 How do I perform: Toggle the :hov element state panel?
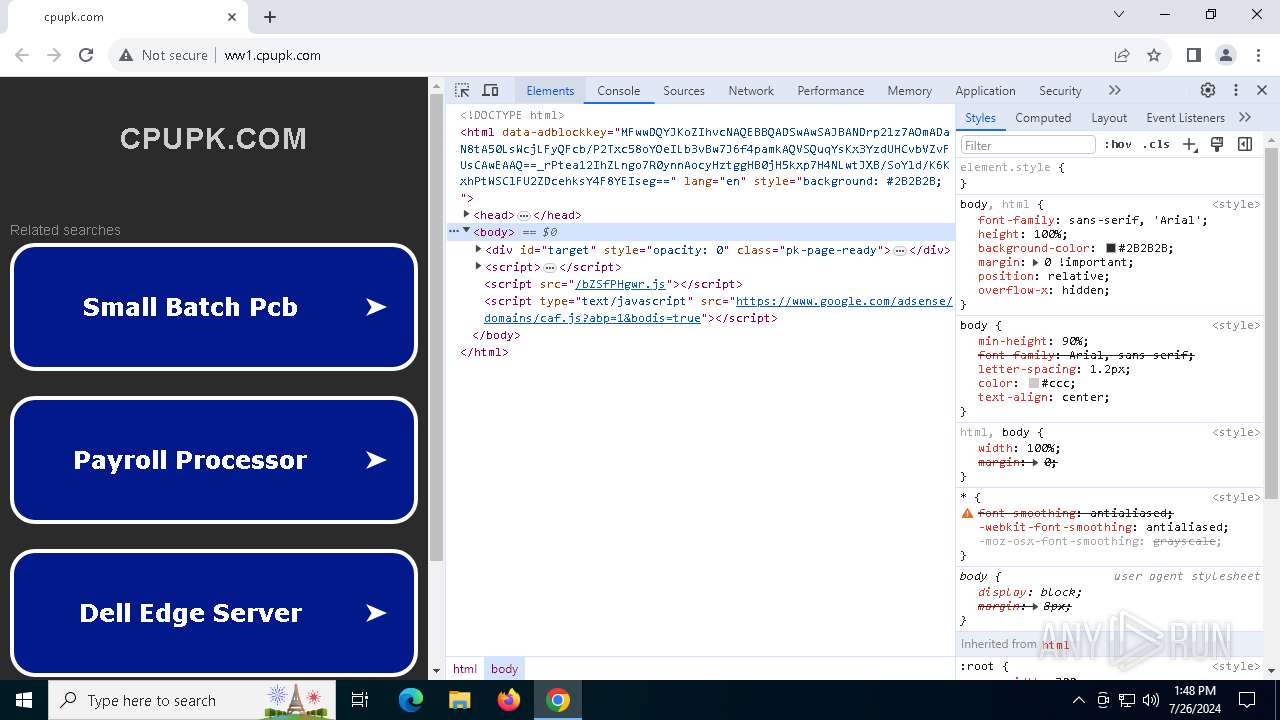pyautogui.click(x=1118, y=144)
